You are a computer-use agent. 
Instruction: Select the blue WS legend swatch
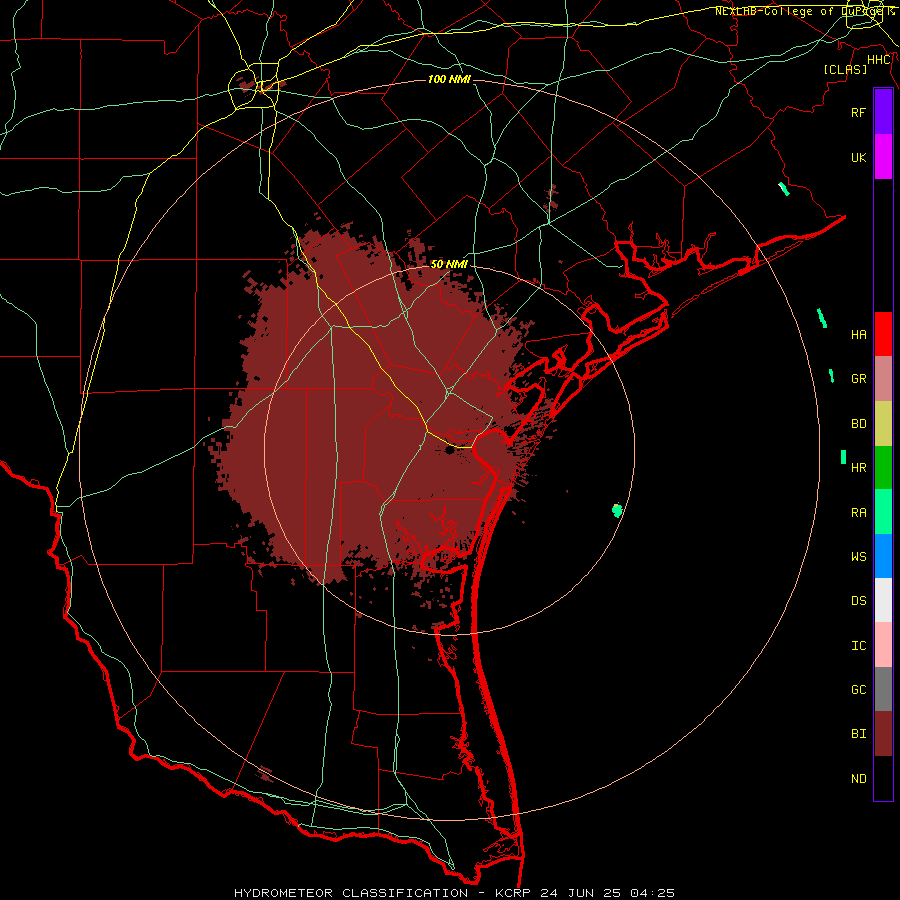point(883,556)
